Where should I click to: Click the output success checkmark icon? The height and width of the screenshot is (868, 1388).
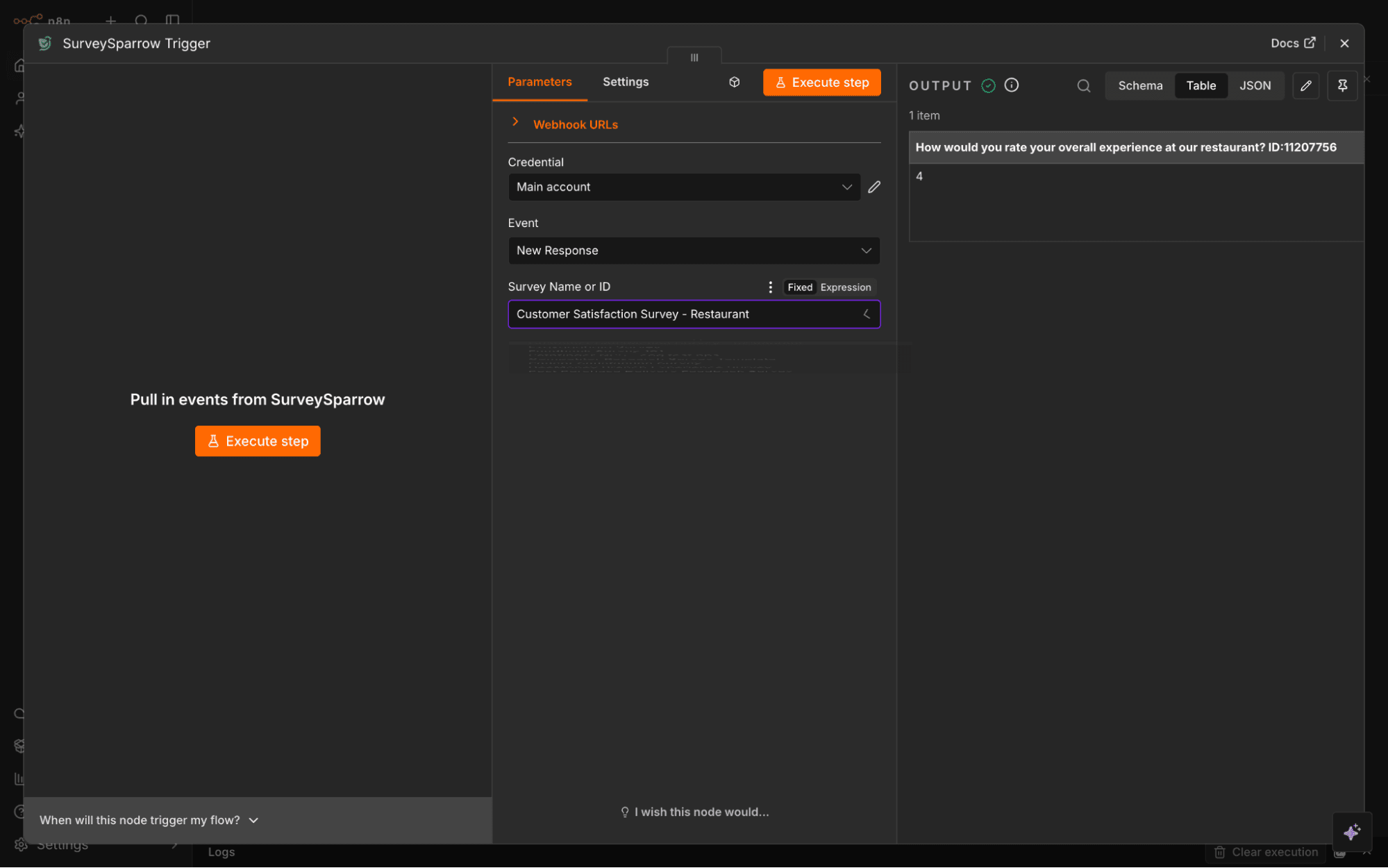click(x=988, y=85)
